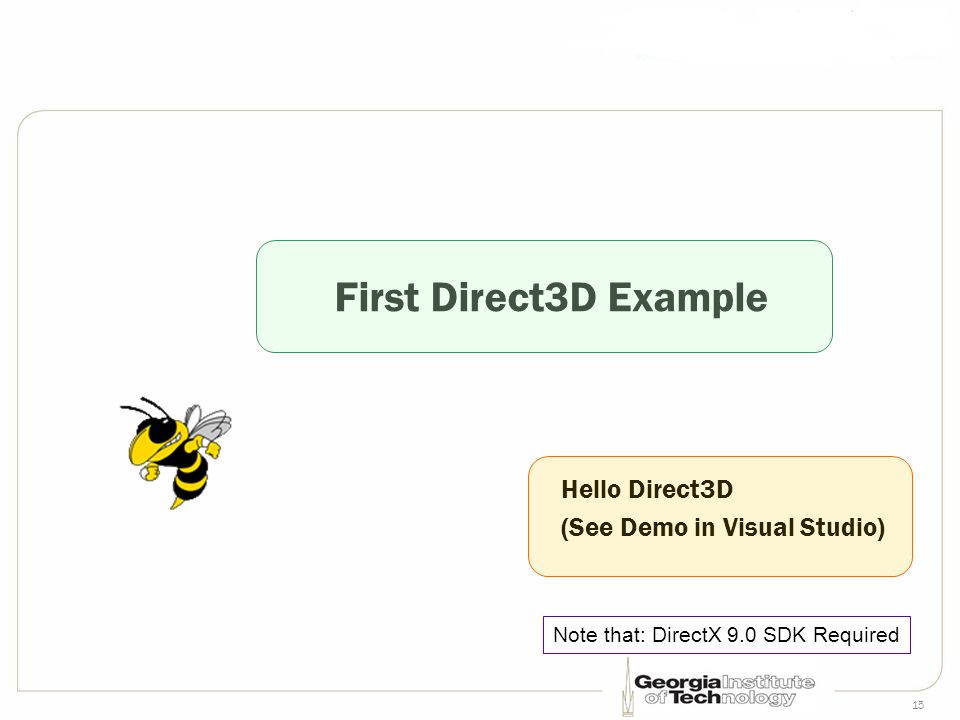Select the 'First Direct3D Example' title box
Image resolution: width=960 pixels, height=720 pixels.
[x=544, y=296]
